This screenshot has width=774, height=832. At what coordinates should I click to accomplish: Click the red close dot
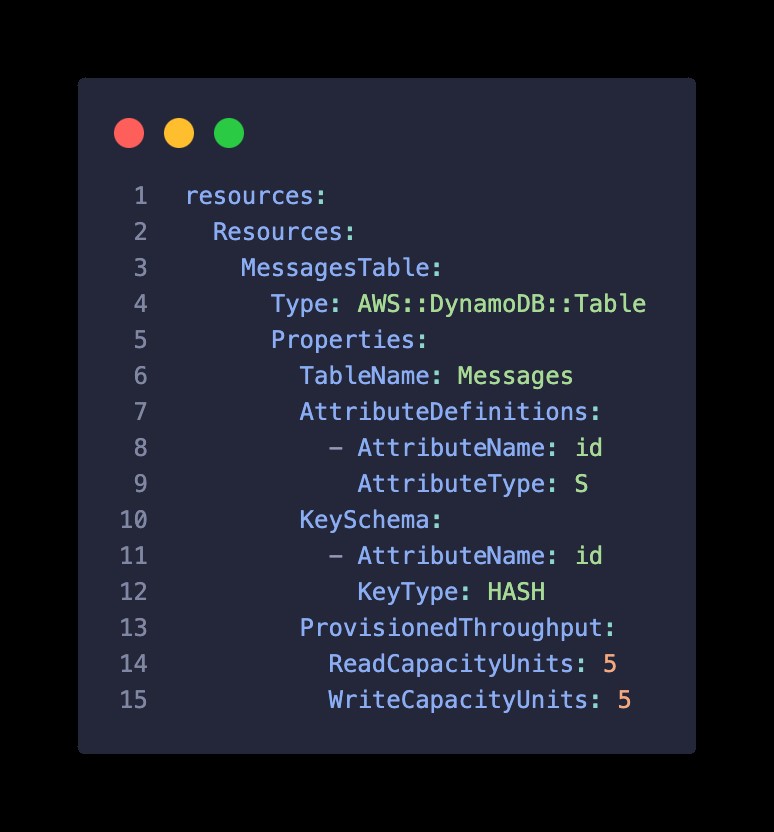click(129, 133)
